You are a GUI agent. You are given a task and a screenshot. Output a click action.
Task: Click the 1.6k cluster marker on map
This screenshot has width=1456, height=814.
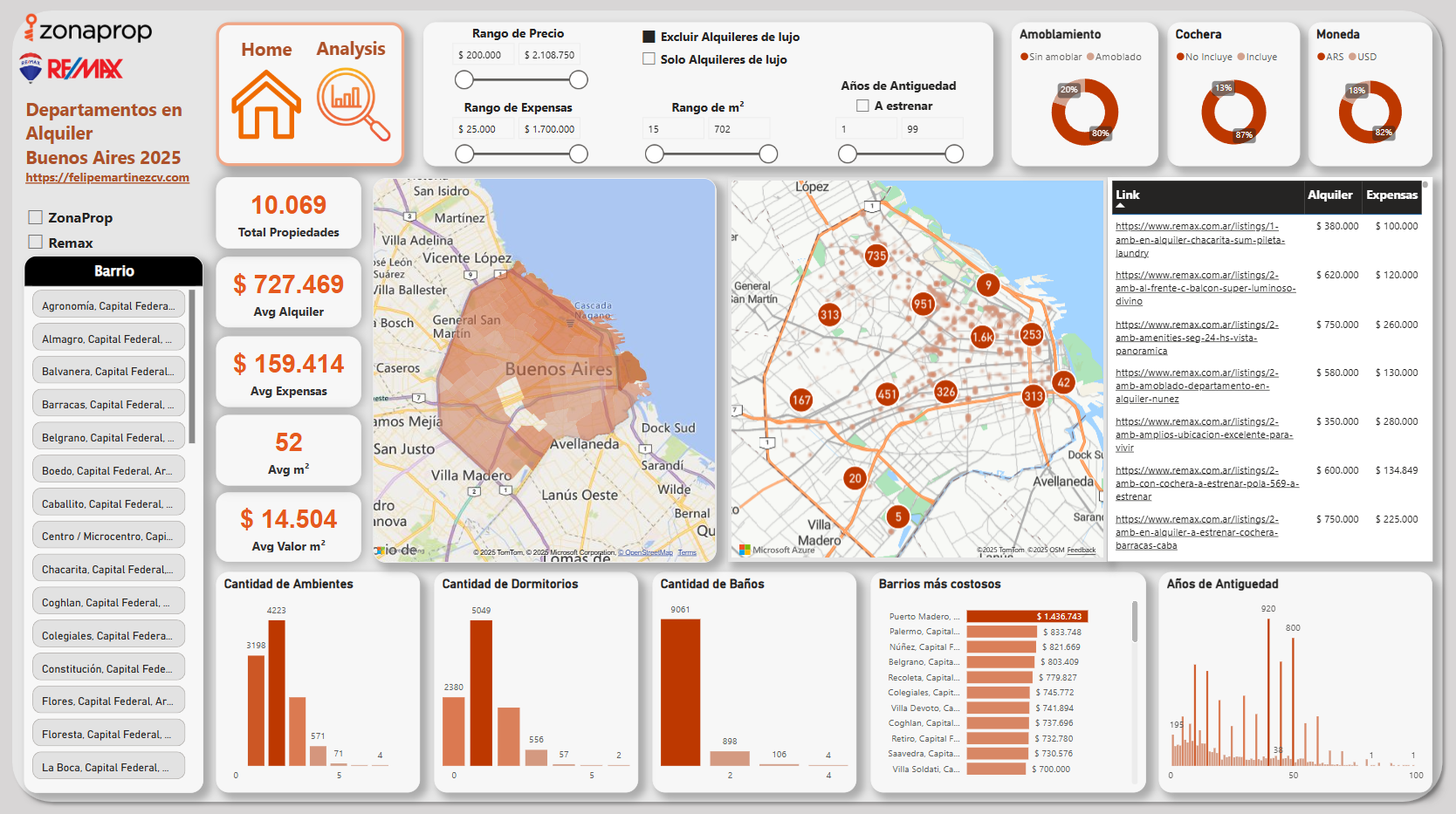pos(983,337)
